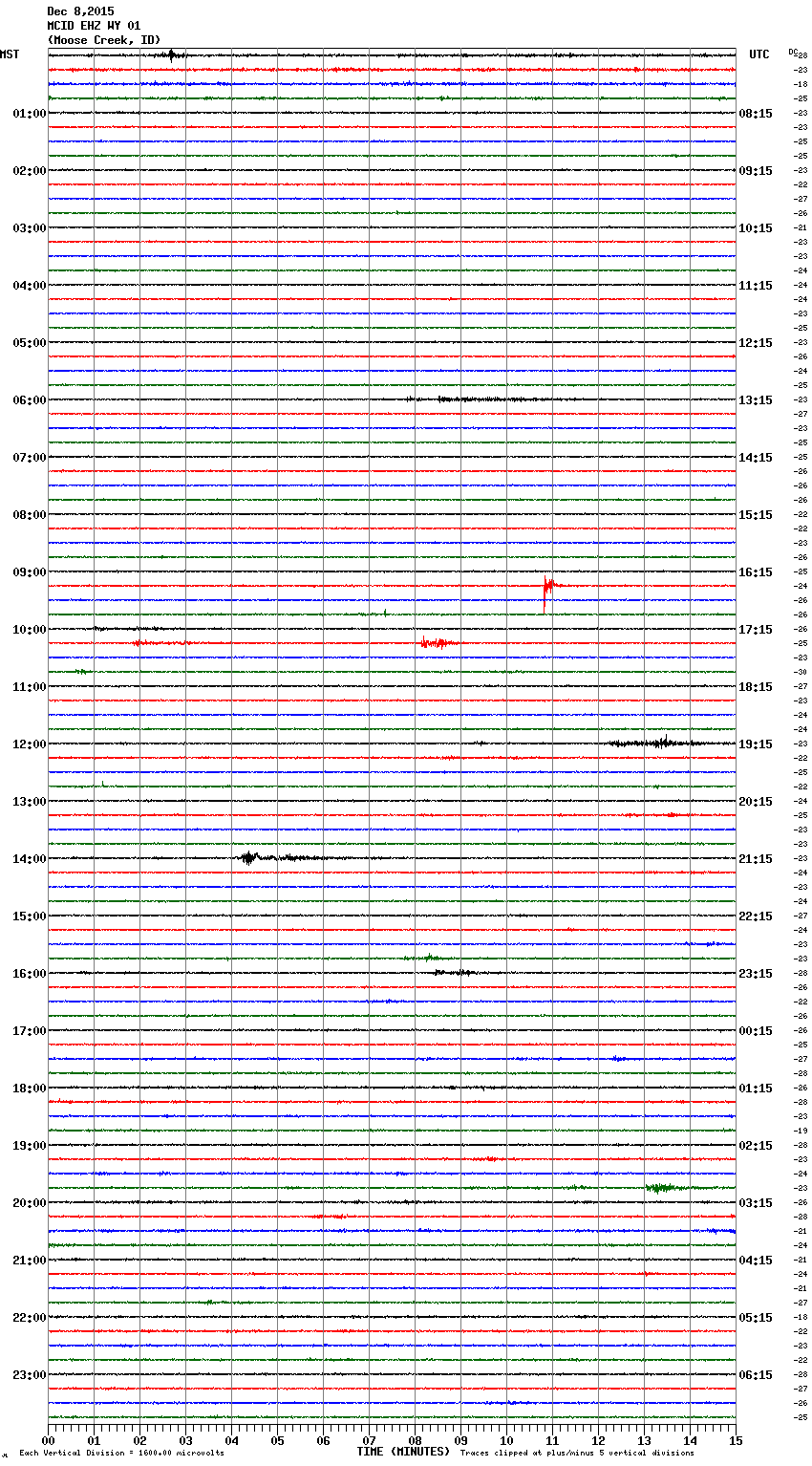This screenshot has width=812, height=1466.
Task: Select the 03:00 MST time label
Action: point(30,228)
